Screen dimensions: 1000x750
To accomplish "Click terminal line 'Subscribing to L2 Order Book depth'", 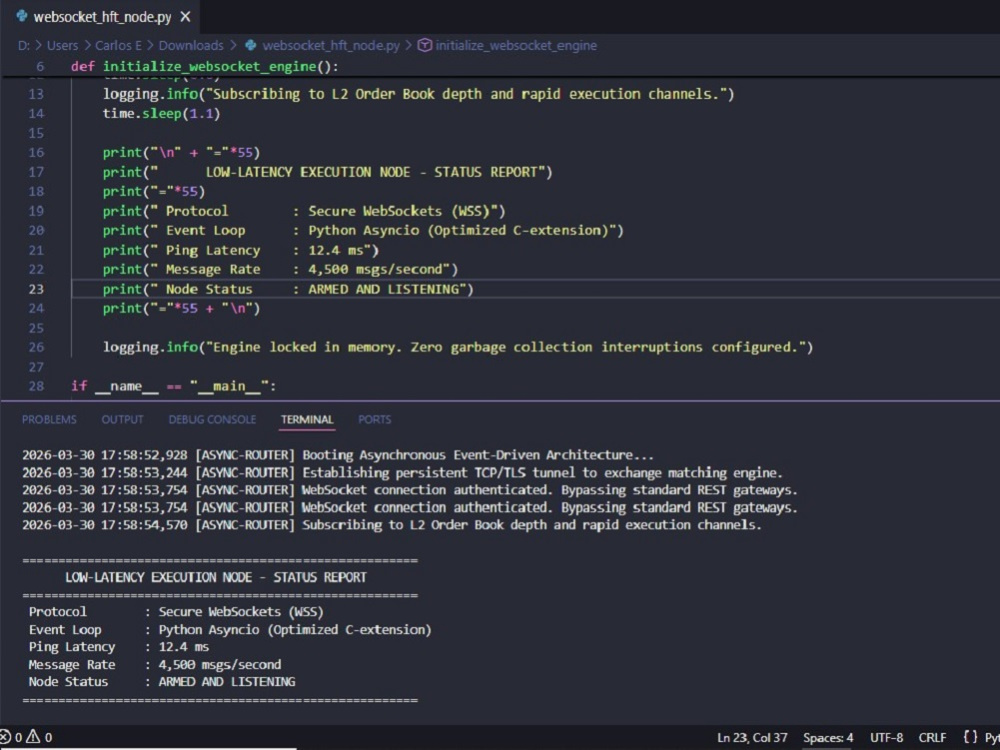I will click(392, 525).
